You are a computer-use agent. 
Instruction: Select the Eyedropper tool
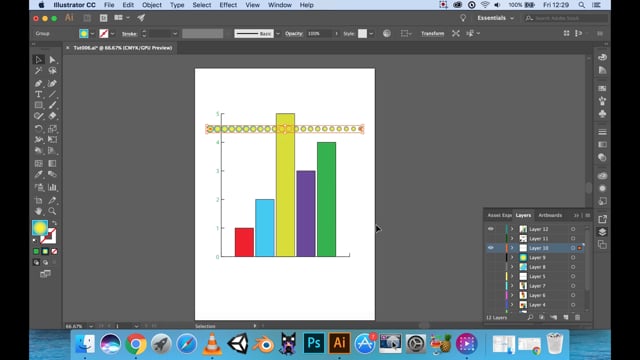pos(38,174)
